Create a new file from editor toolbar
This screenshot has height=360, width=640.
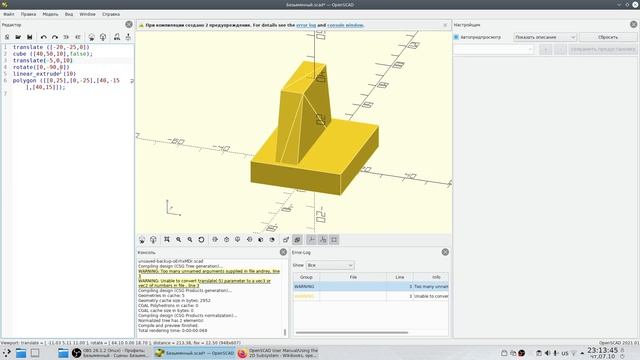click(7, 37)
